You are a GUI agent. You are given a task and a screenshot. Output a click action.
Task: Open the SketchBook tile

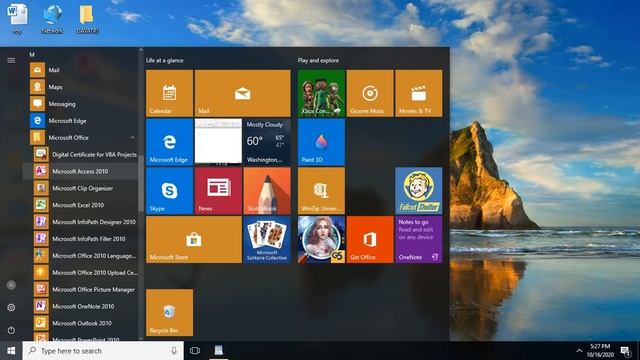[267, 191]
